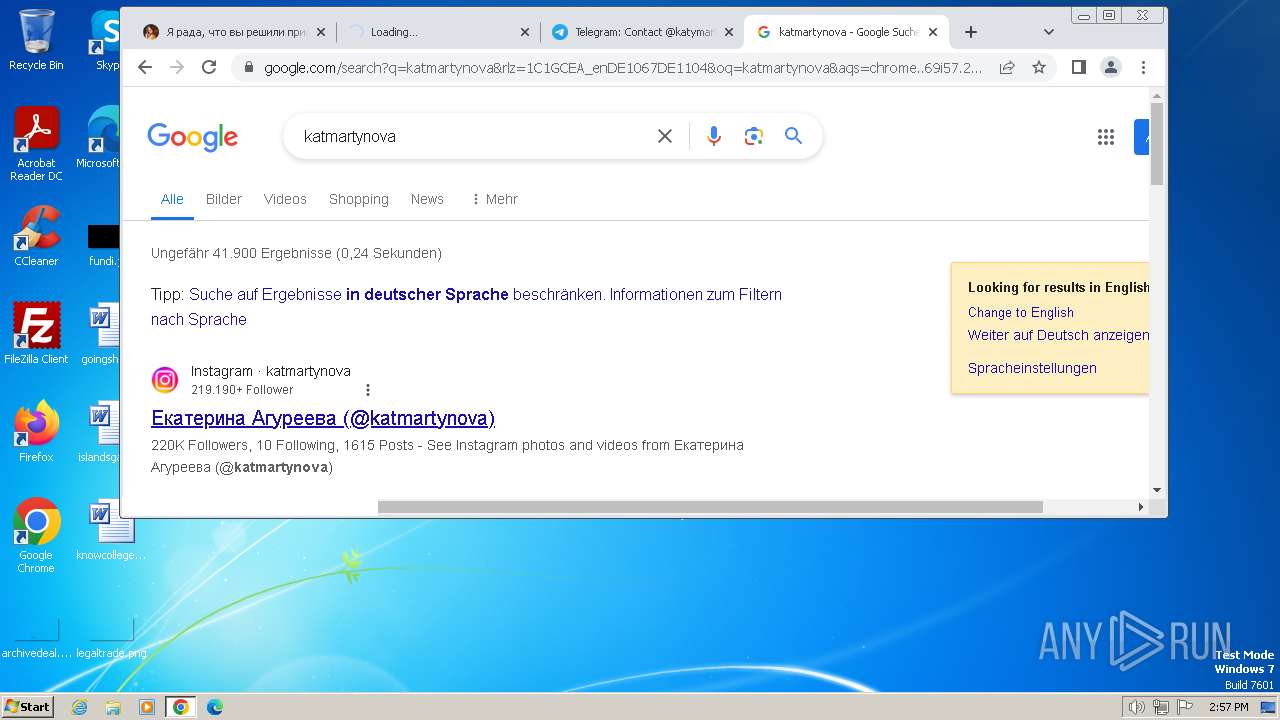Start voice search with microphone icon
Screen dimensions: 1280x720
click(713, 136)
